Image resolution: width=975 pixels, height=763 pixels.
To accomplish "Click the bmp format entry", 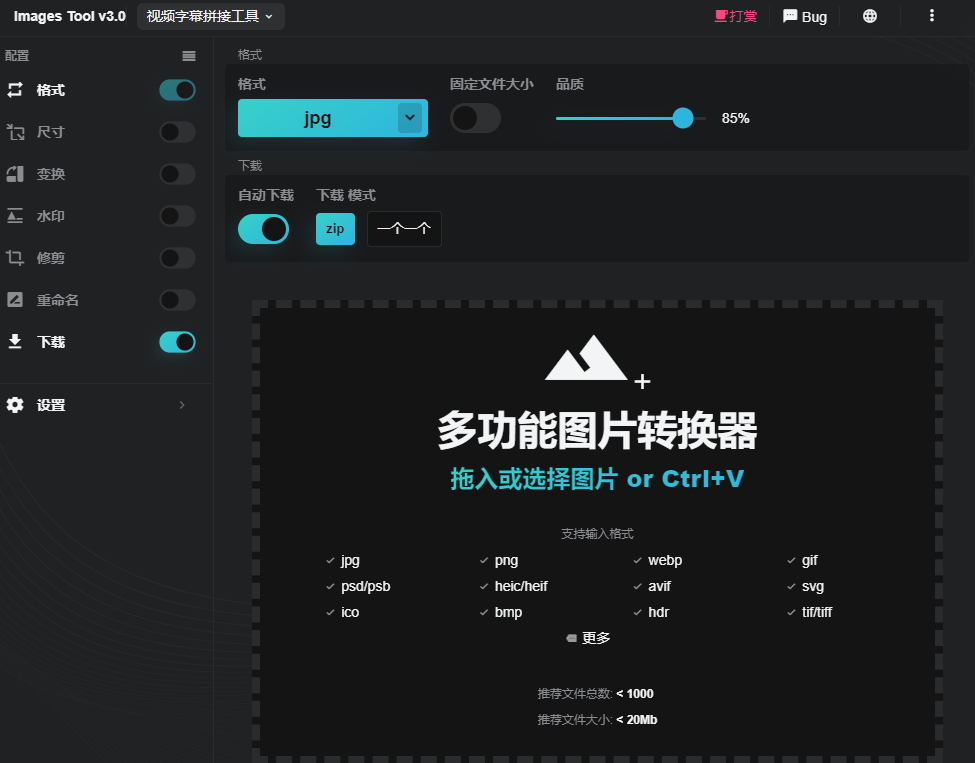I will point(508,612).
